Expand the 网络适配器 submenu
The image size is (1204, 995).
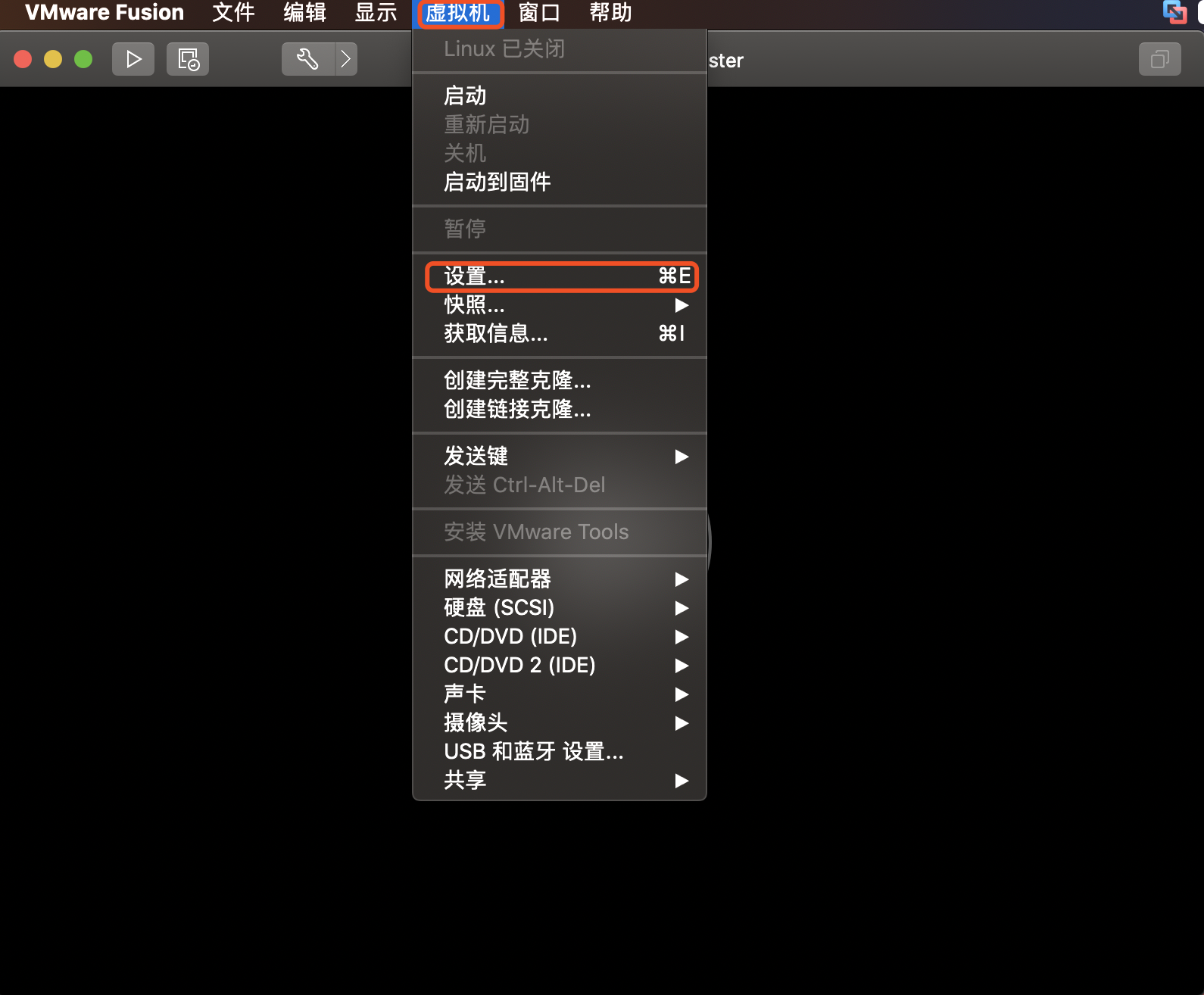560,579
